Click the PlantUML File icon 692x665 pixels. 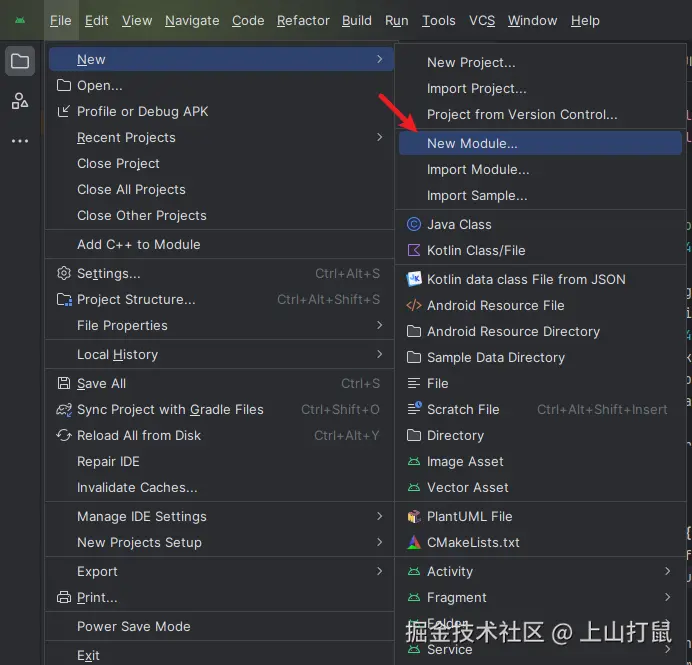414,516
